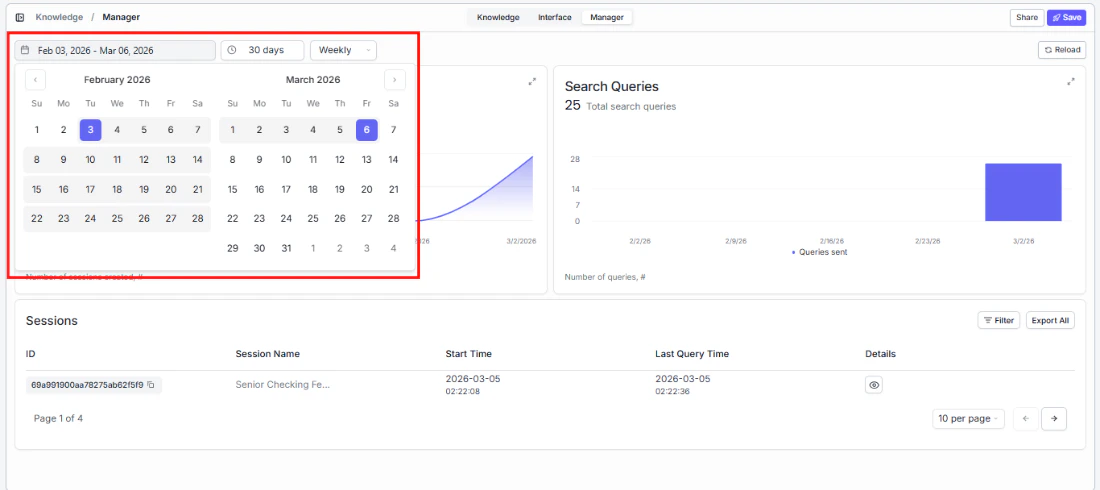Click the March 2026 month heading

point(313,80)
